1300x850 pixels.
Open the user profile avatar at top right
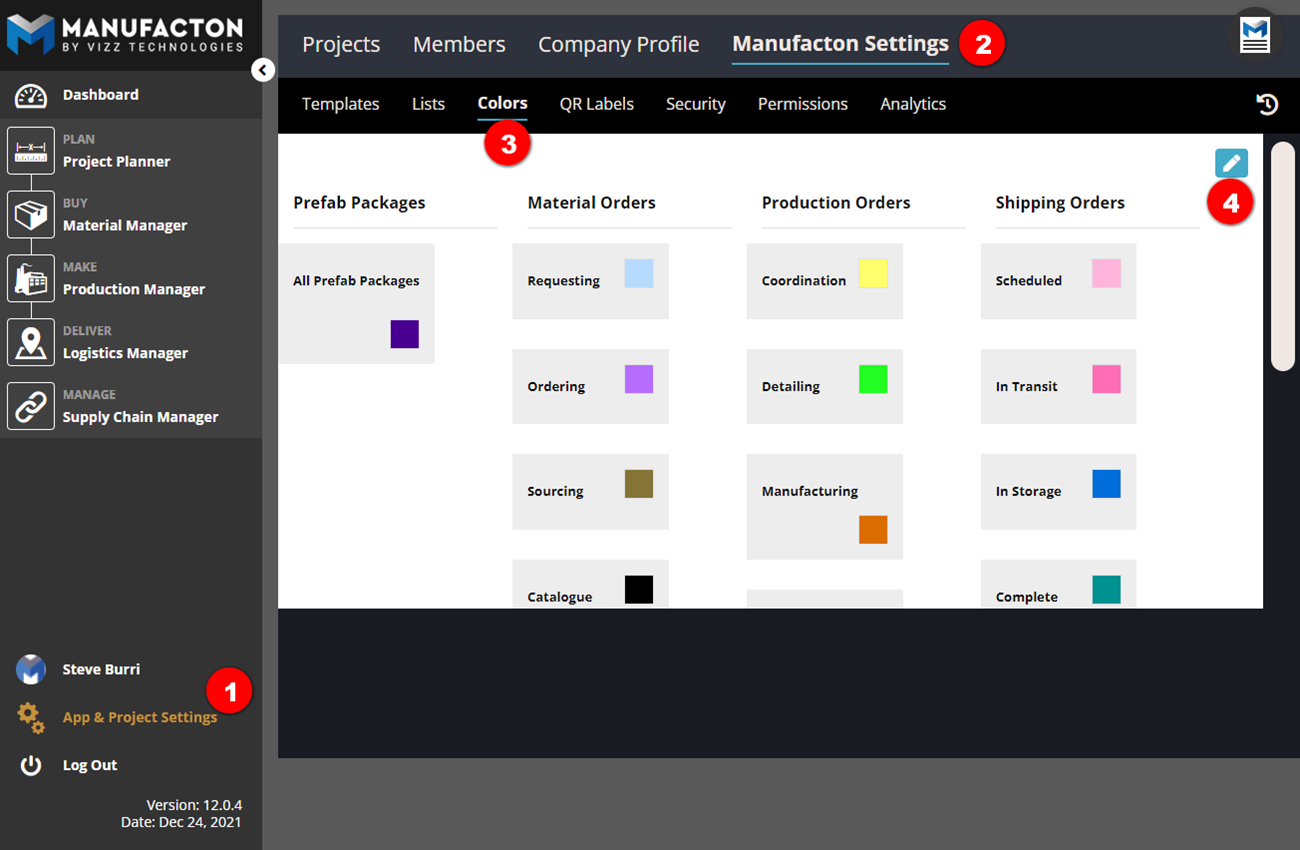(x=1254, y=36)
